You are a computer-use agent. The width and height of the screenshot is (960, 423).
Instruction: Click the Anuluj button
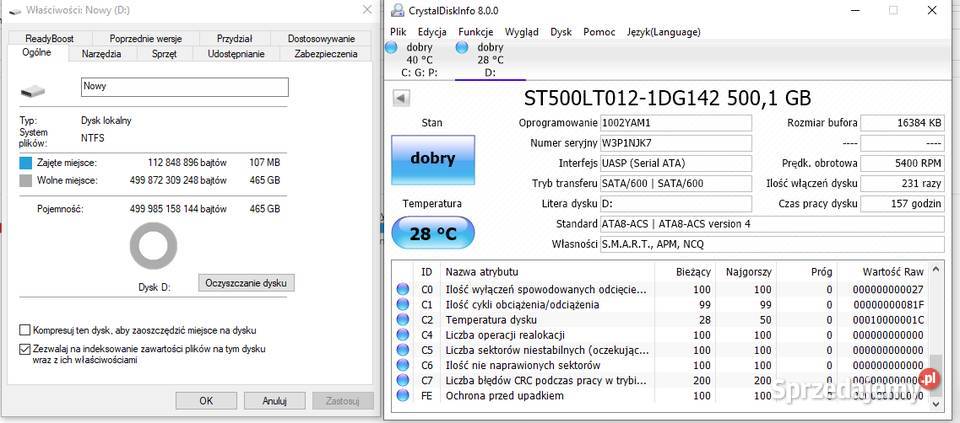pyautogui.click(x=274, y=401)
